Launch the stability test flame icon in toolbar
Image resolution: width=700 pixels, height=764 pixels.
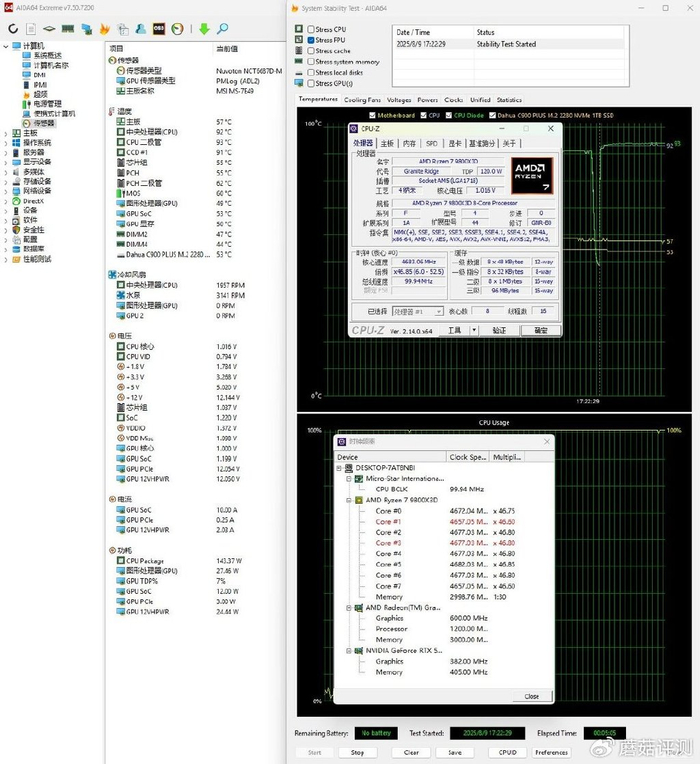click(x=105, y=29)
